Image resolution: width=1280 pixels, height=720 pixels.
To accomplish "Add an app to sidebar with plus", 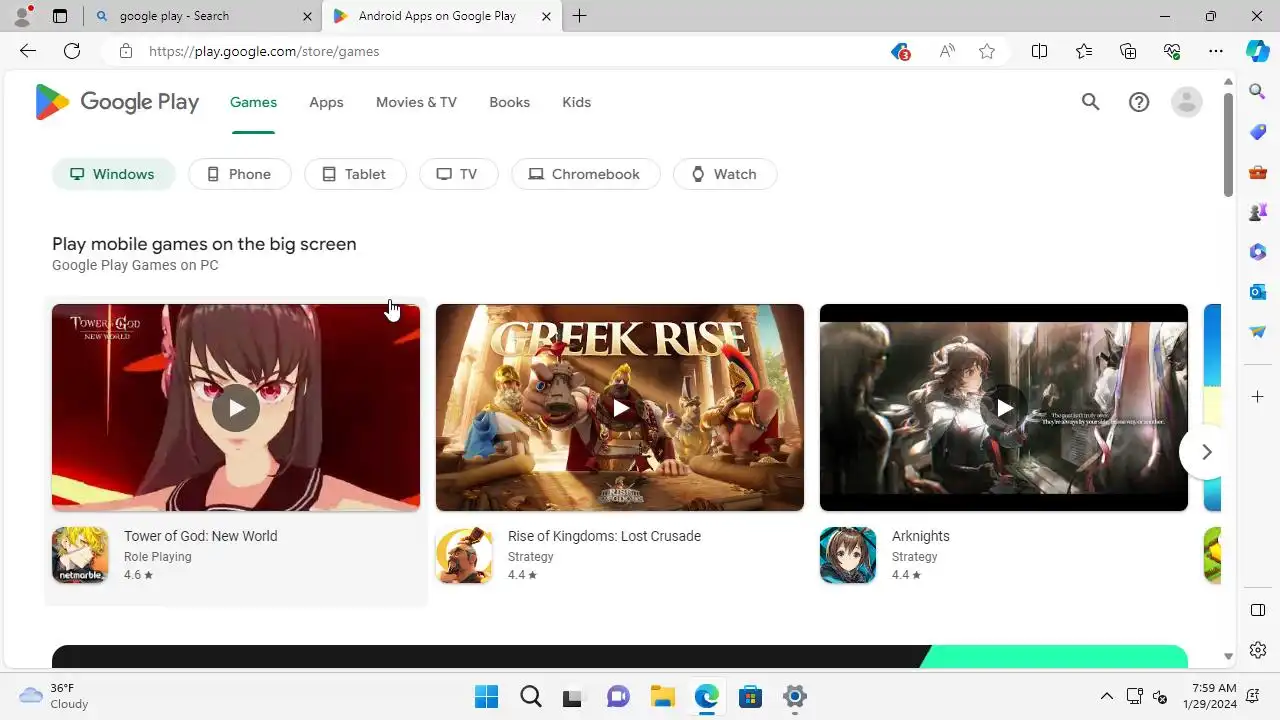I will [1258, 397].
